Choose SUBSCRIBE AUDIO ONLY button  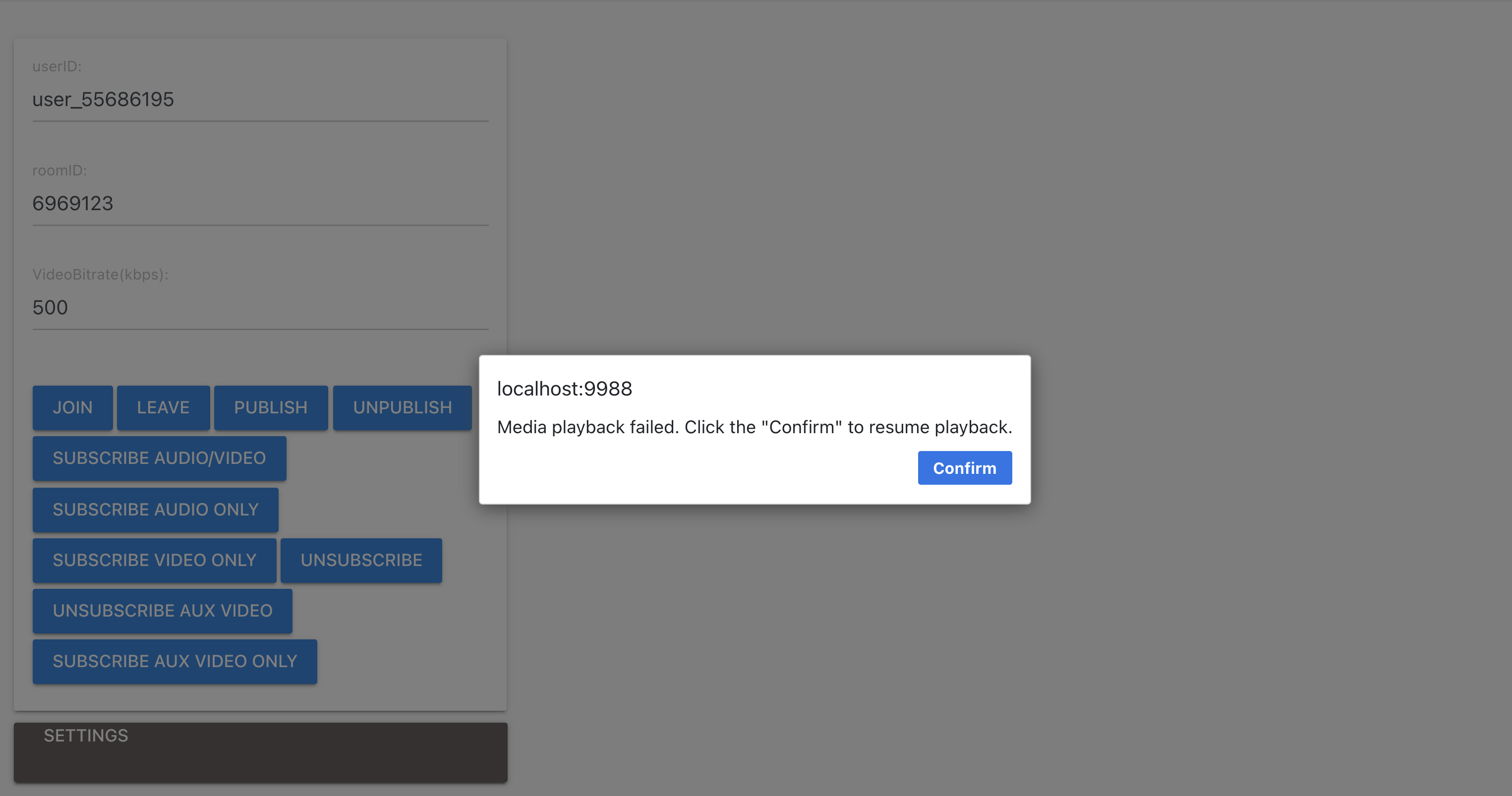tap(156, 509)
